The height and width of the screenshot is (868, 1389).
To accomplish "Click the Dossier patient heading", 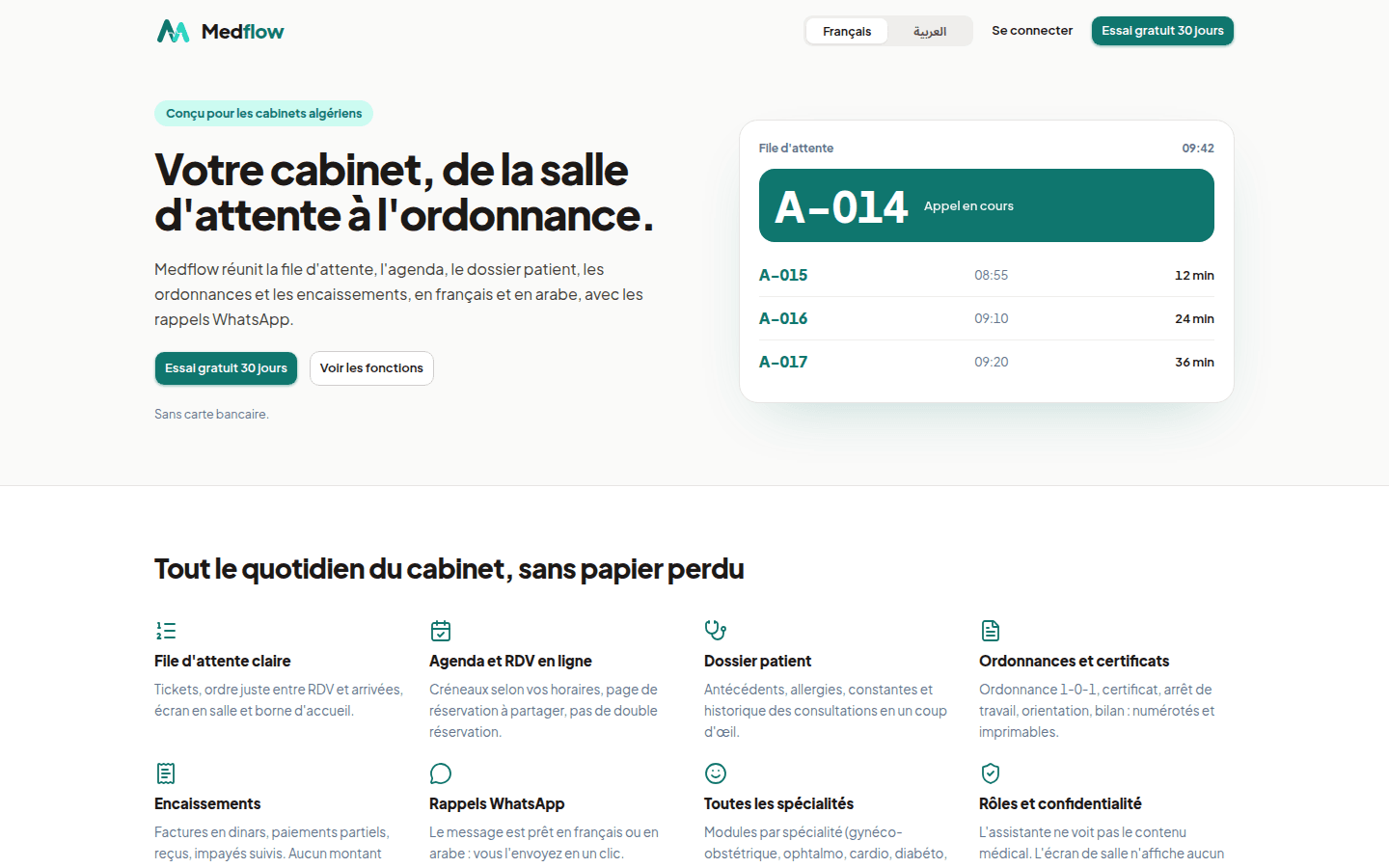I will 757,661.
